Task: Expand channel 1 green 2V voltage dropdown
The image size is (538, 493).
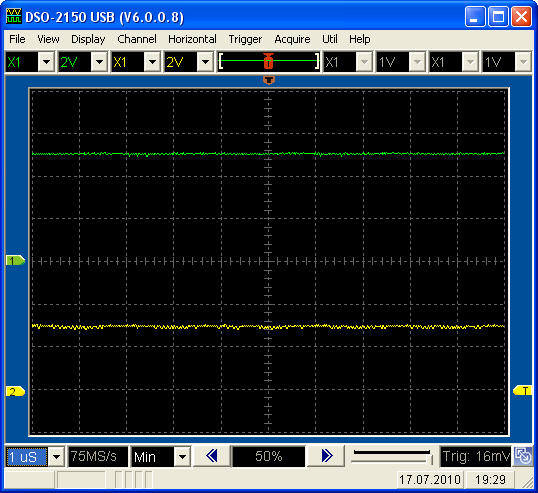Action: click(100, 62)
